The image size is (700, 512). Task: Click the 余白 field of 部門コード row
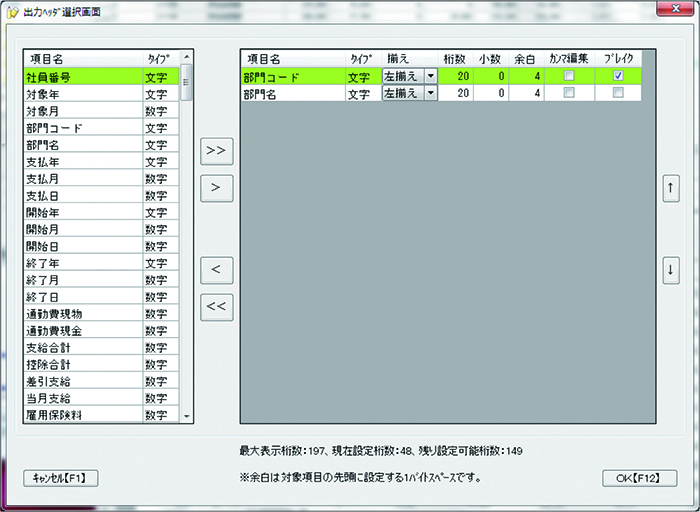click(527, 76)
